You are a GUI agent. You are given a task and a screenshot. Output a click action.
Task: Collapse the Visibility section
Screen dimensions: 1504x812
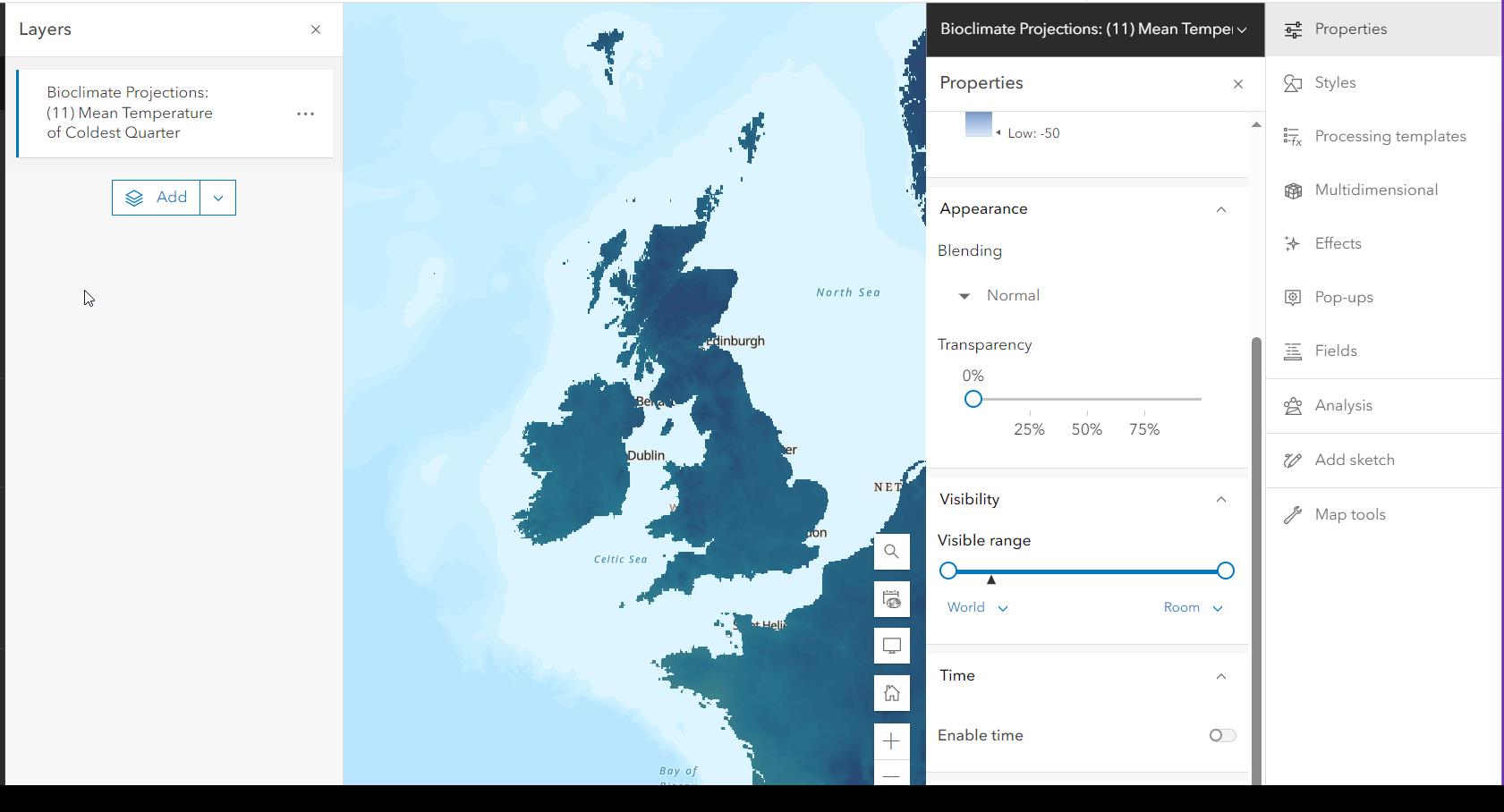[x=1220, y=499]
